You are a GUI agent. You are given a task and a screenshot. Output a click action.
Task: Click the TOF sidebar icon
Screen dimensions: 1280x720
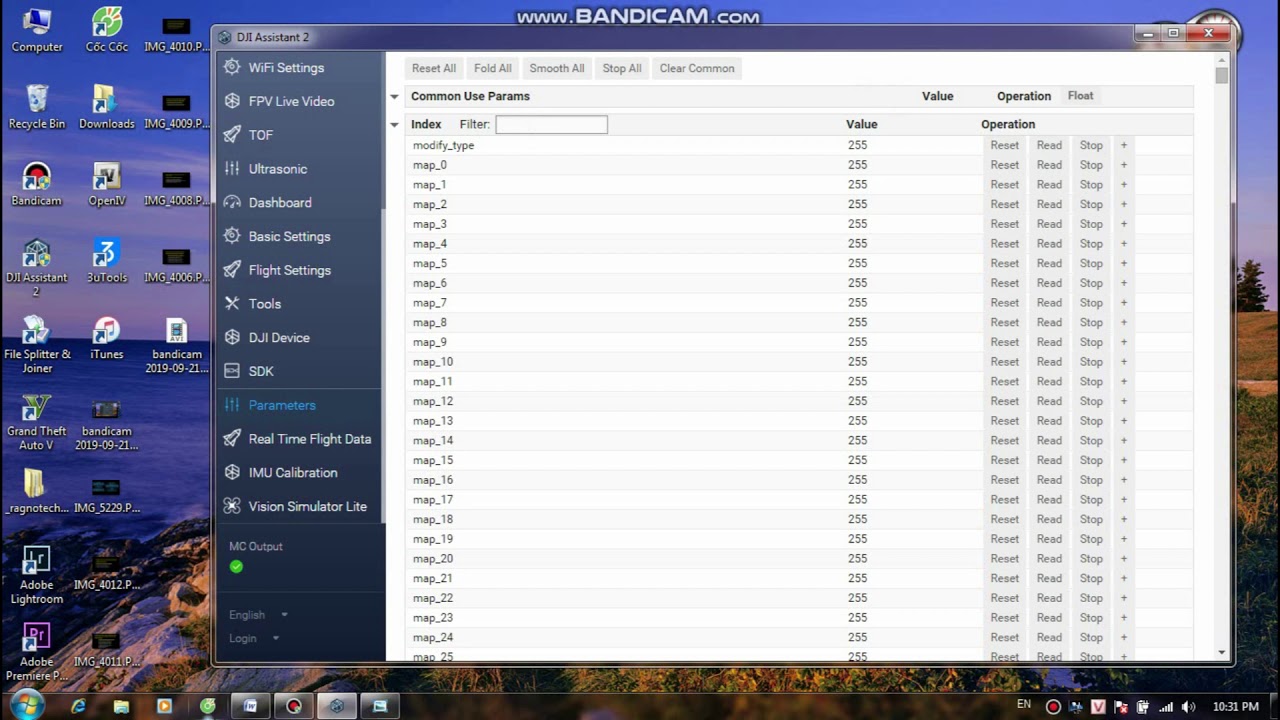(232, 135)
